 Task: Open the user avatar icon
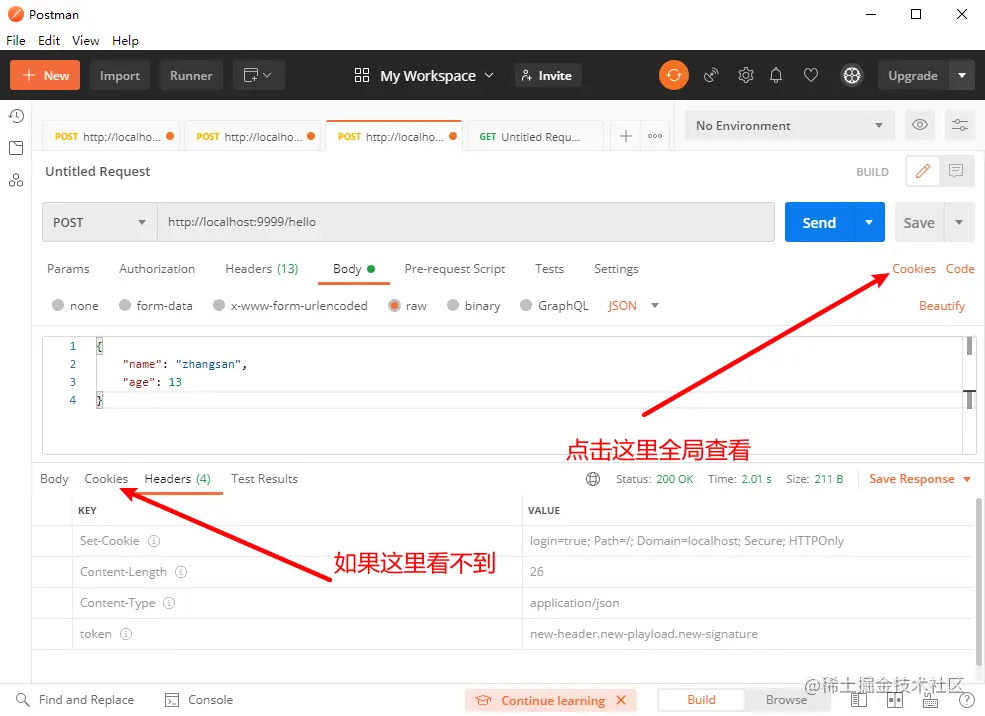[852, 75]
